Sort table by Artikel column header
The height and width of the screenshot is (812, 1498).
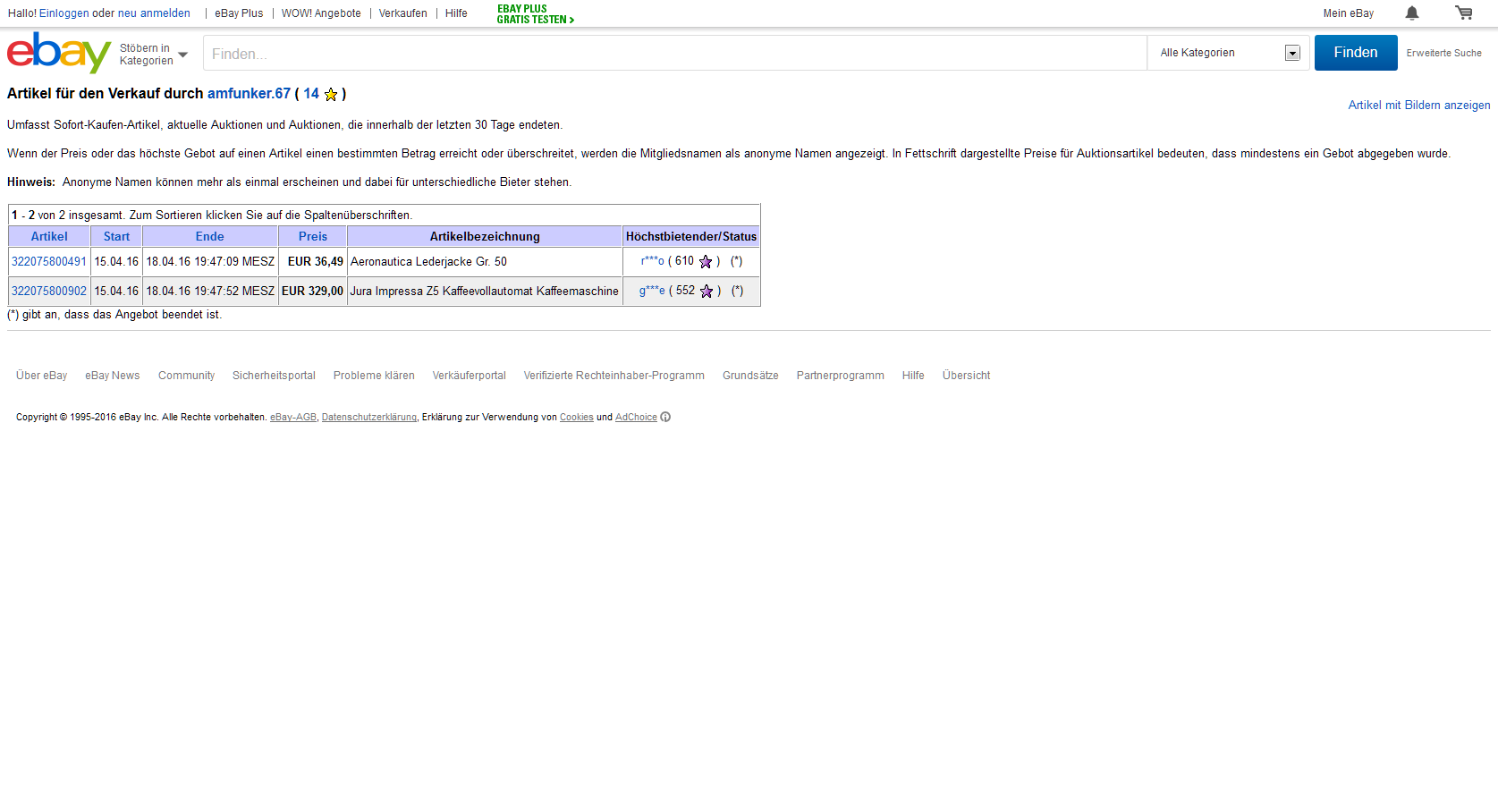pyautogui.click(x=49, y=236)
